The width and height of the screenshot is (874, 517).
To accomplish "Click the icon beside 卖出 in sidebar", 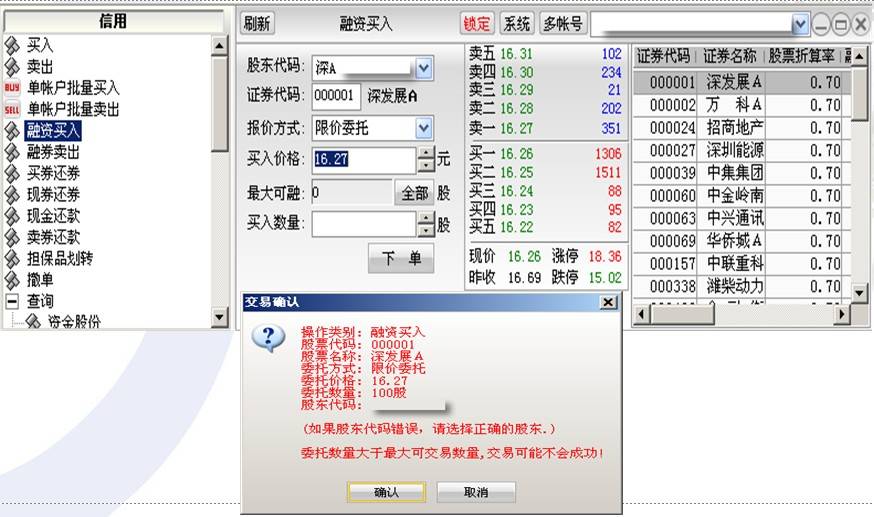I will [x=12, y=66].
